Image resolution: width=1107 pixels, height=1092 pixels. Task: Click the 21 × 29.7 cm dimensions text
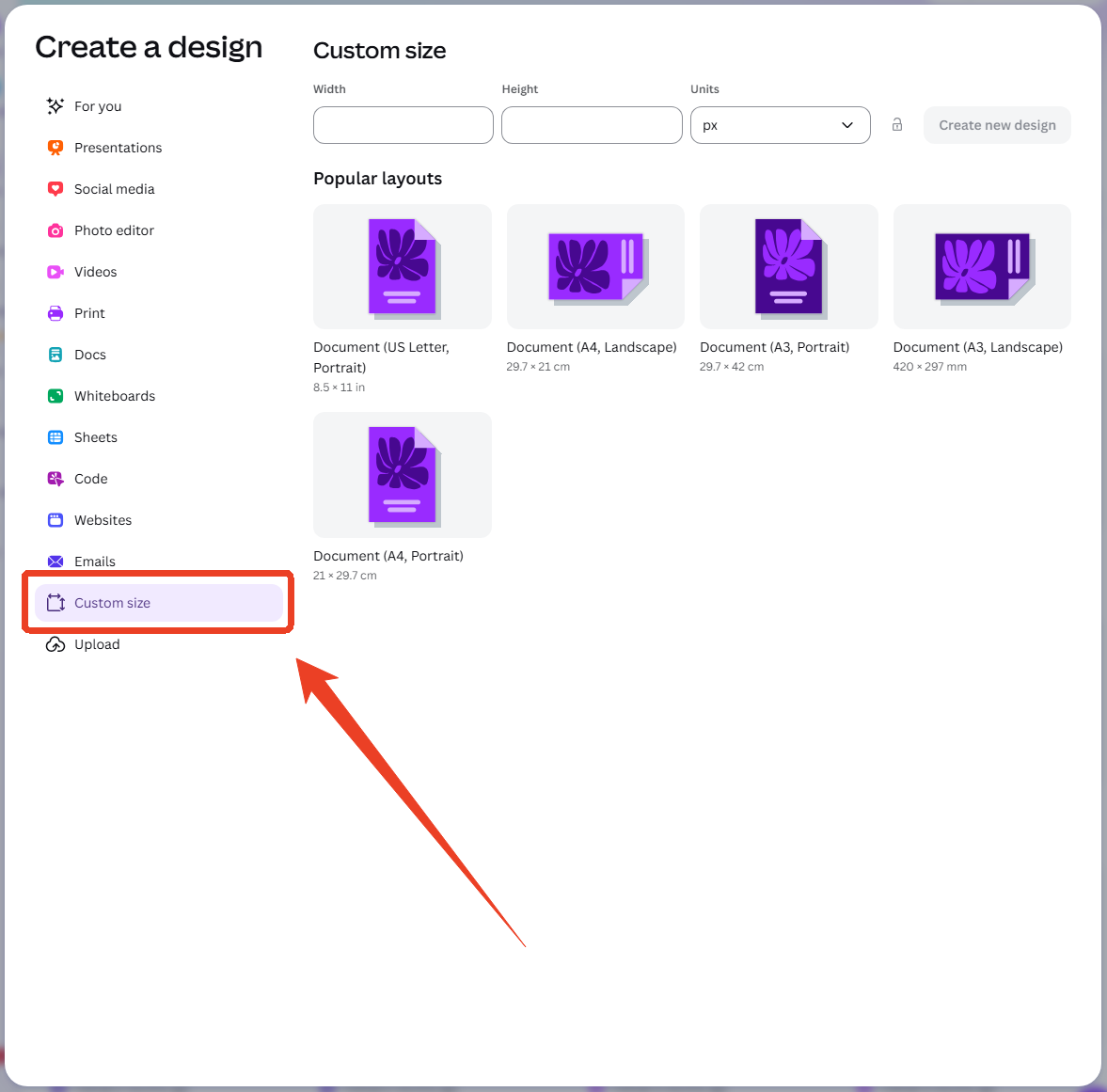point(344,576)
